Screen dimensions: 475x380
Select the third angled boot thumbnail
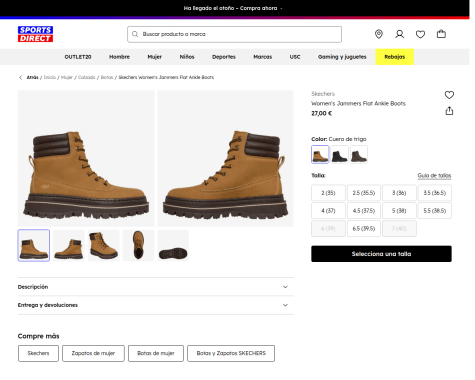tap(104, 246)
